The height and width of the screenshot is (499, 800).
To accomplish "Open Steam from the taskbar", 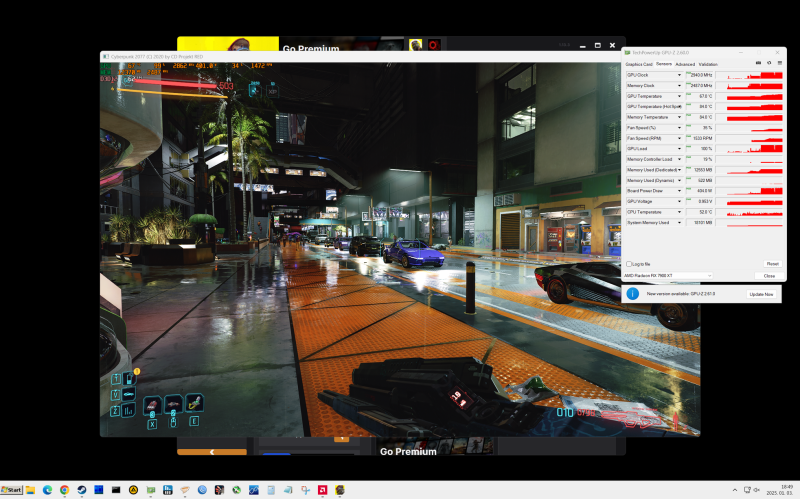I will pyautogui.click(x=82, y=490).
